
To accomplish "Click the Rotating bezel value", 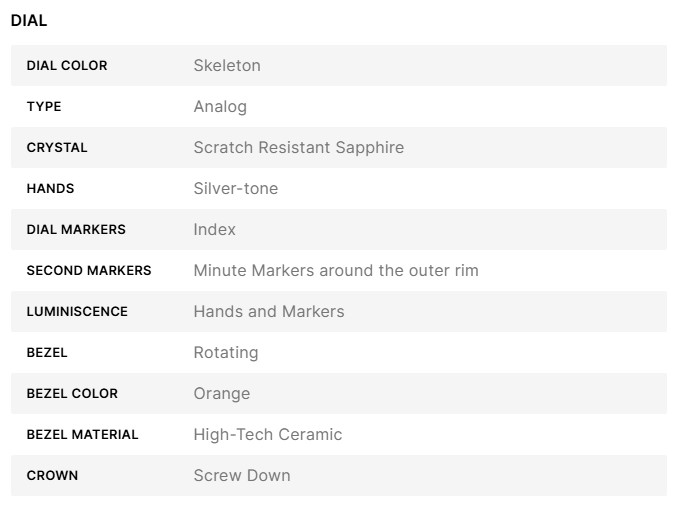I will pyautogui.click(x=226, y=353).
